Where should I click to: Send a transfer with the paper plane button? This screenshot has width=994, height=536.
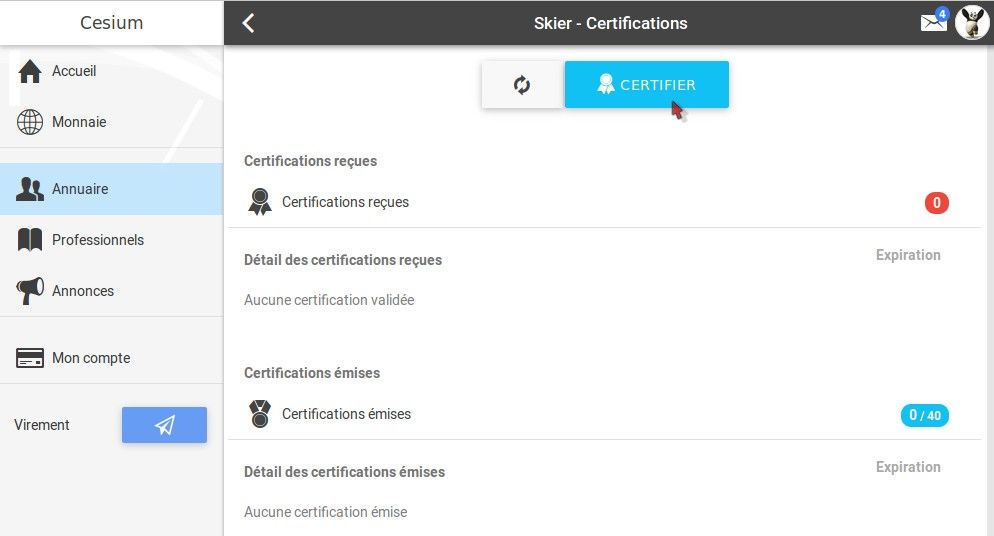point(164,424)
